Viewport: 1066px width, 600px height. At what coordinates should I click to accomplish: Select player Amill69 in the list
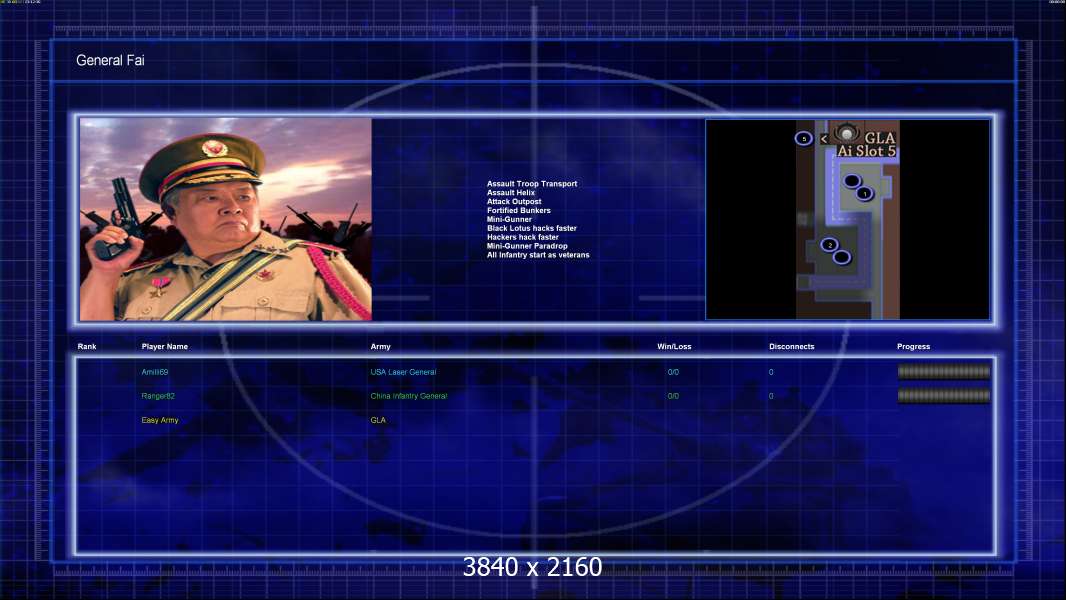pyautogui.click(x=154, y=372)
